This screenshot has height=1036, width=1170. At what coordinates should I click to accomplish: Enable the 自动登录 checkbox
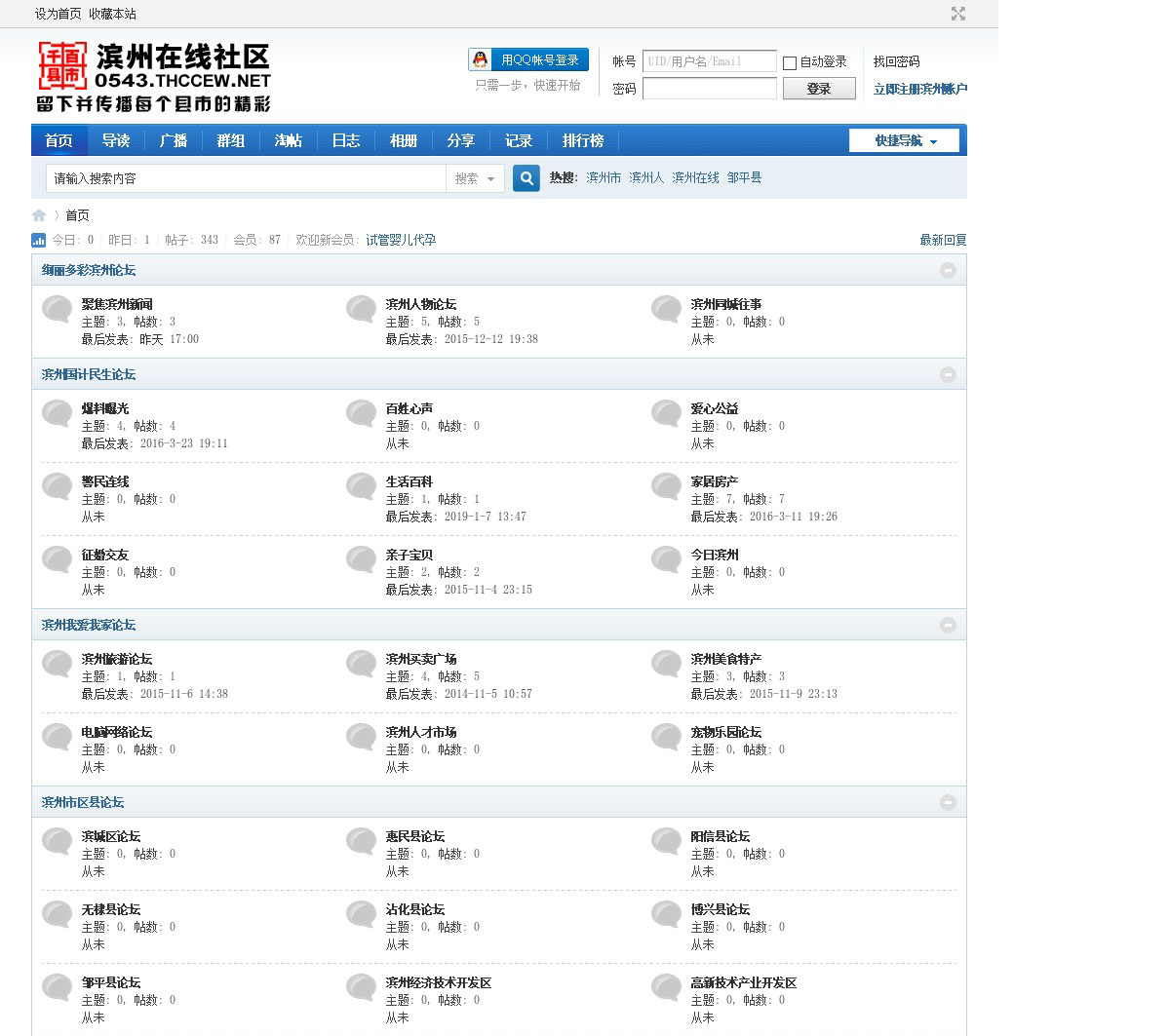790,63
